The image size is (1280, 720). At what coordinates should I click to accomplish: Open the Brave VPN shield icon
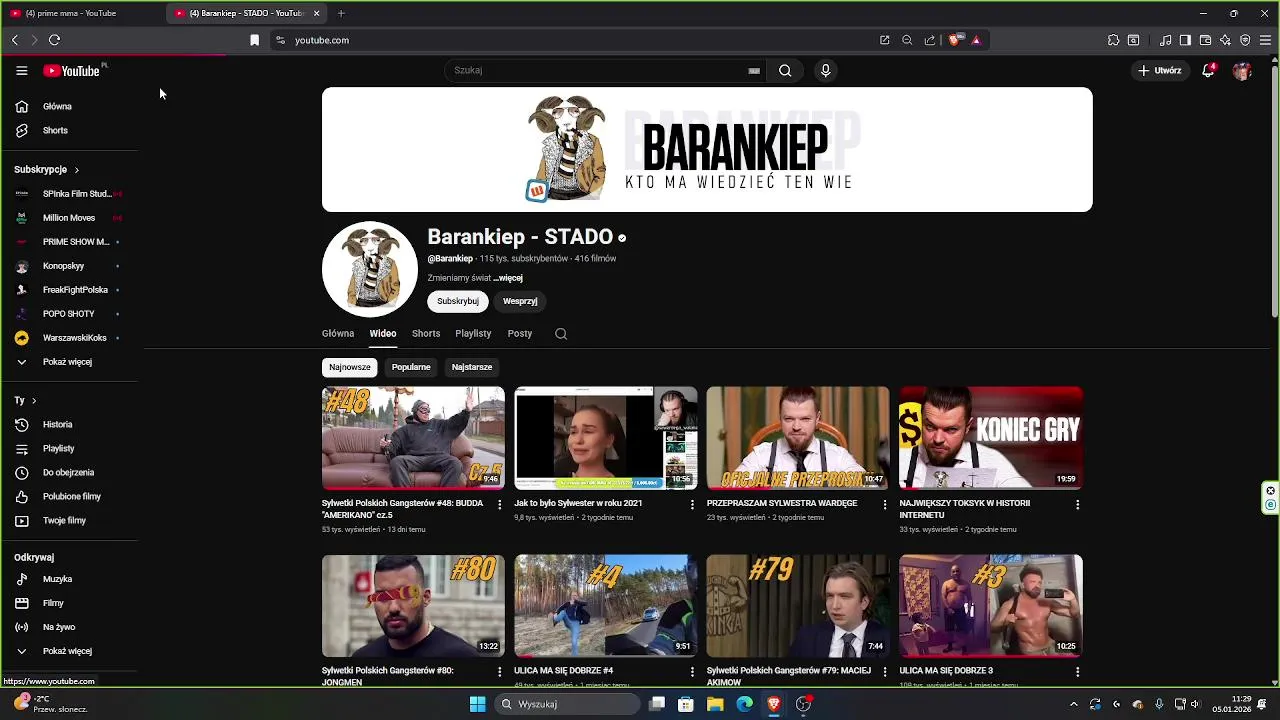[1245, 40]
